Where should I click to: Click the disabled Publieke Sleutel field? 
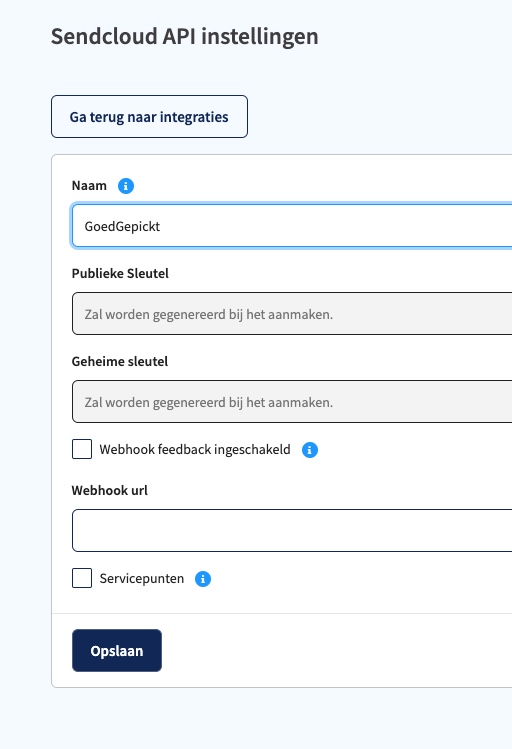[x=292, y=314]
